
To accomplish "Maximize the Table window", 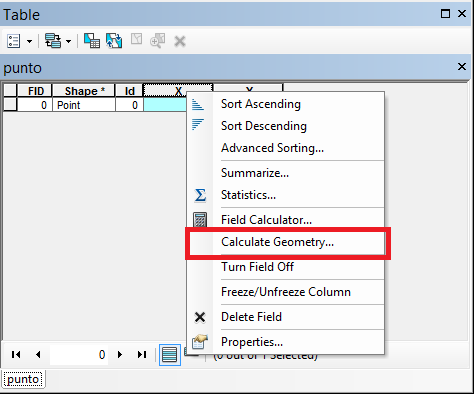I will click(445, 14).
